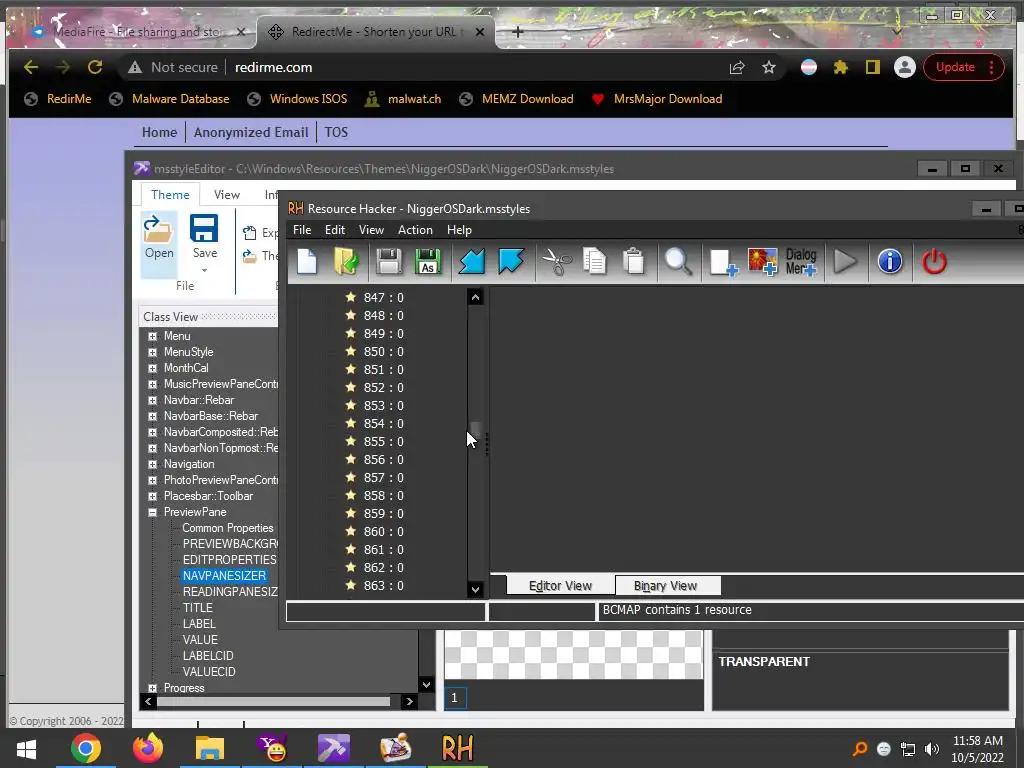Open File Explorer from the taskbar
Image resolution: width=1024 pixels, height=768 pixels.
click(210, 748)
